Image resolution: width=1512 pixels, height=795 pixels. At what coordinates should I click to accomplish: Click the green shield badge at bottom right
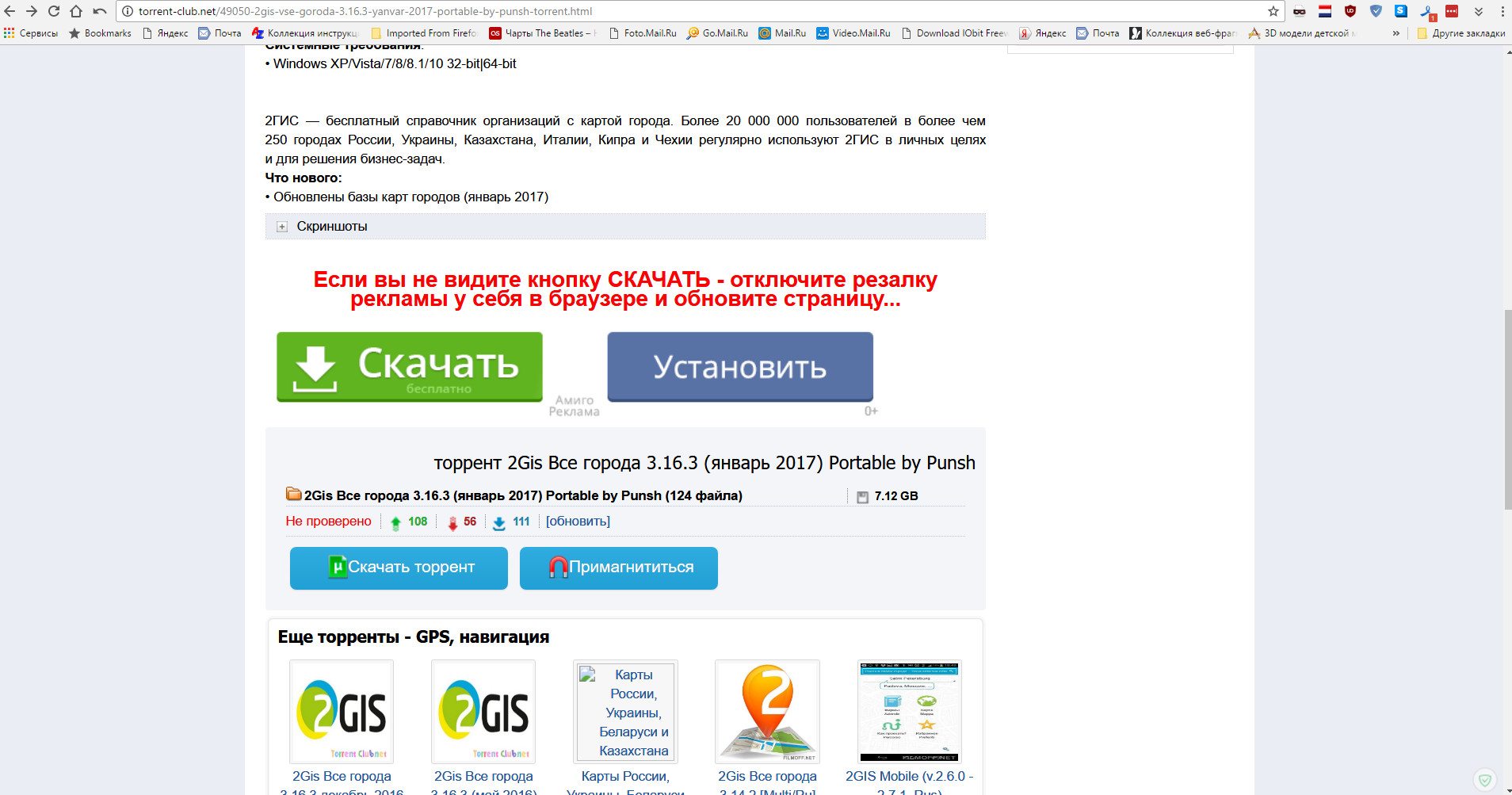click(x=1485, y=780)
